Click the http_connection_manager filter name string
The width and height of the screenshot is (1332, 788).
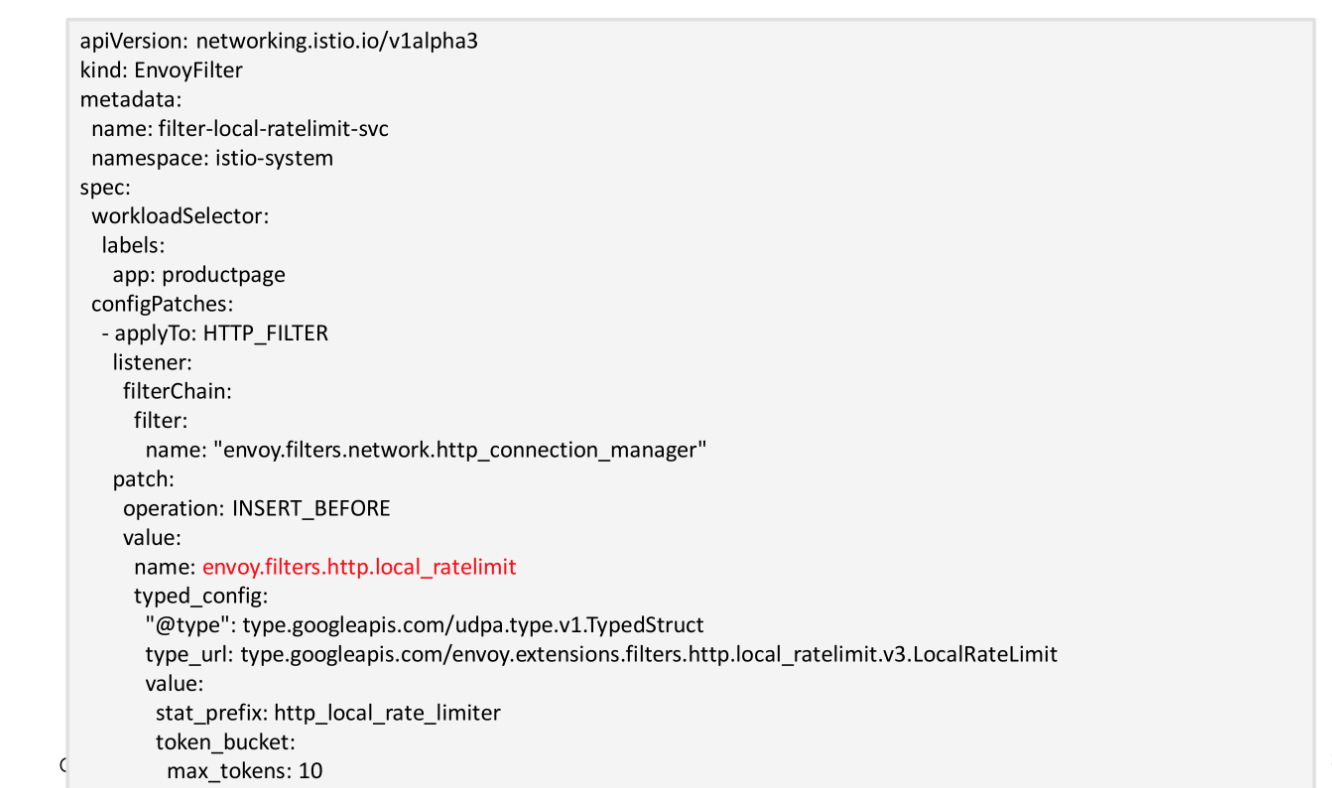tap(461, 450)
